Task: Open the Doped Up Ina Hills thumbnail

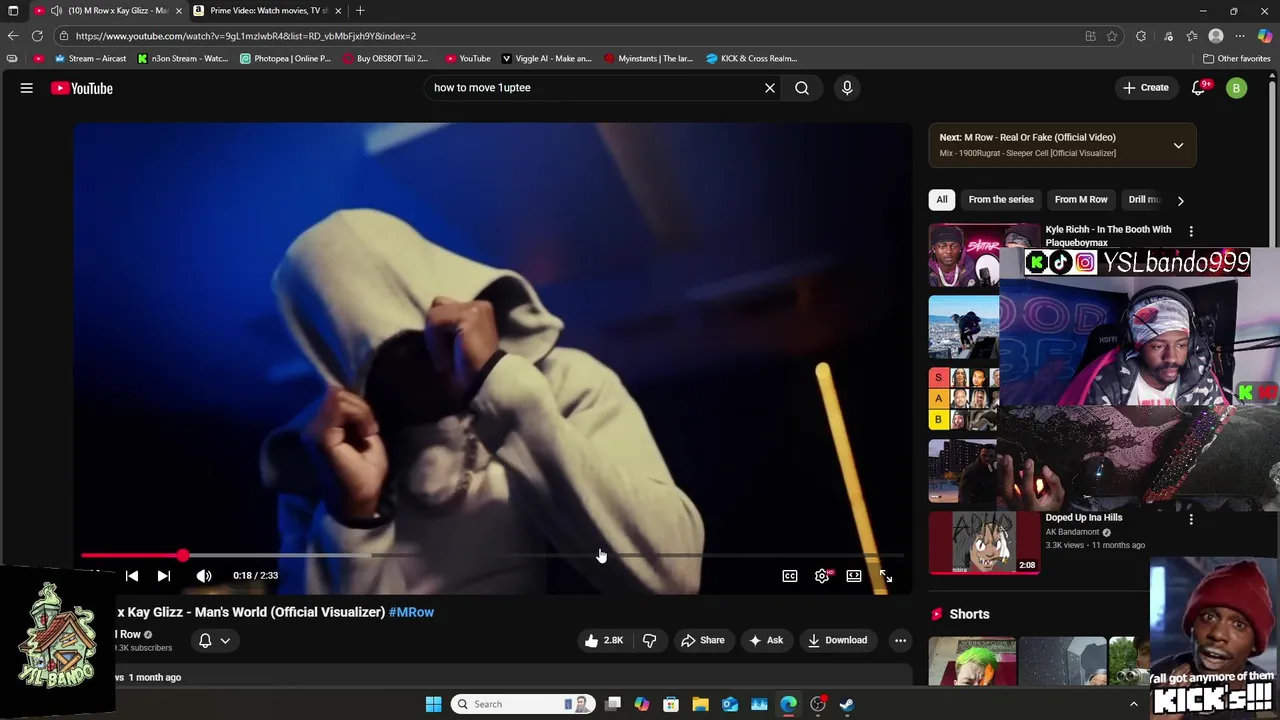Action: [x=984, y=542]
